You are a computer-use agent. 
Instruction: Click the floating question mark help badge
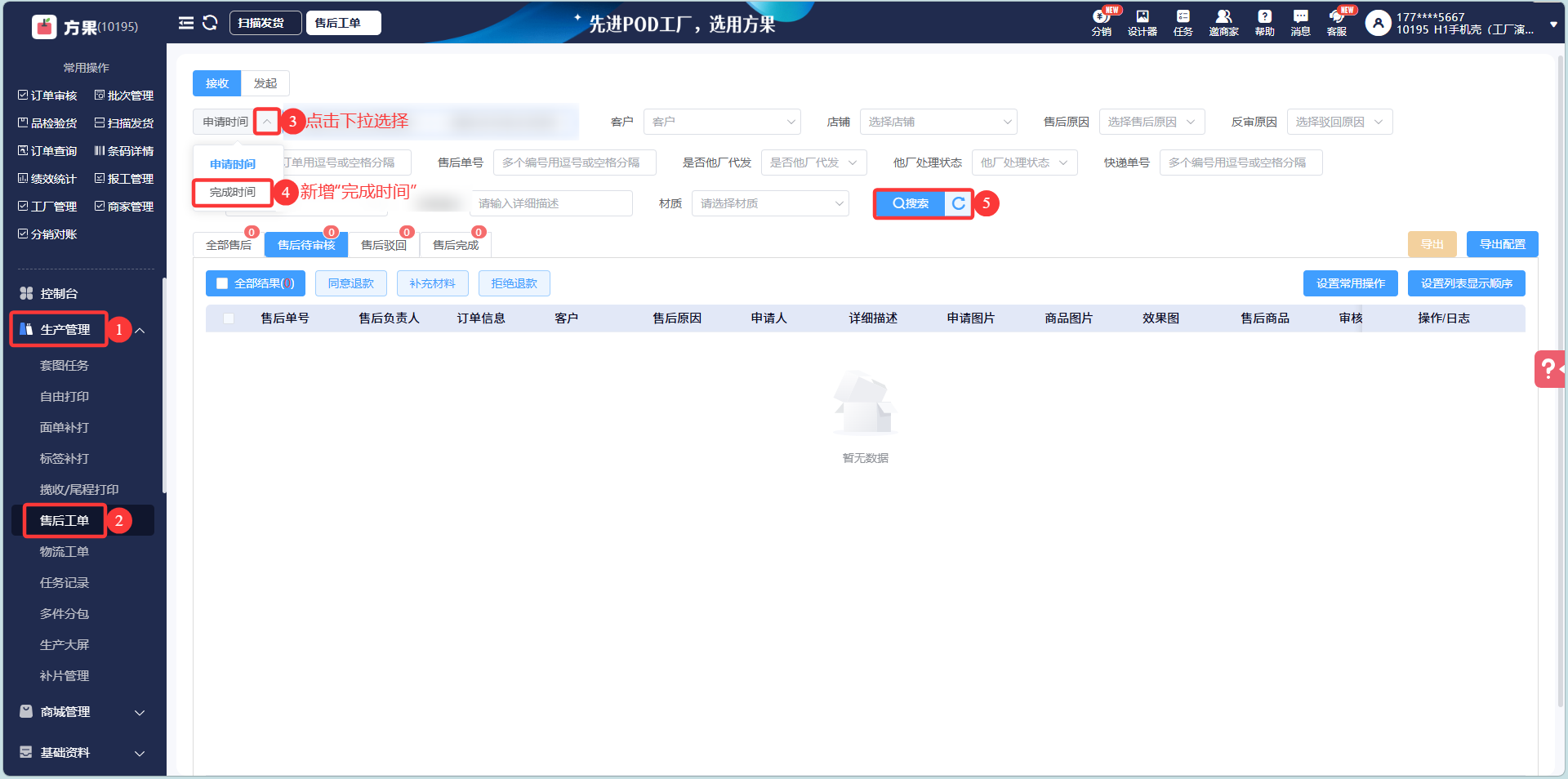(x=1549, y=369)
